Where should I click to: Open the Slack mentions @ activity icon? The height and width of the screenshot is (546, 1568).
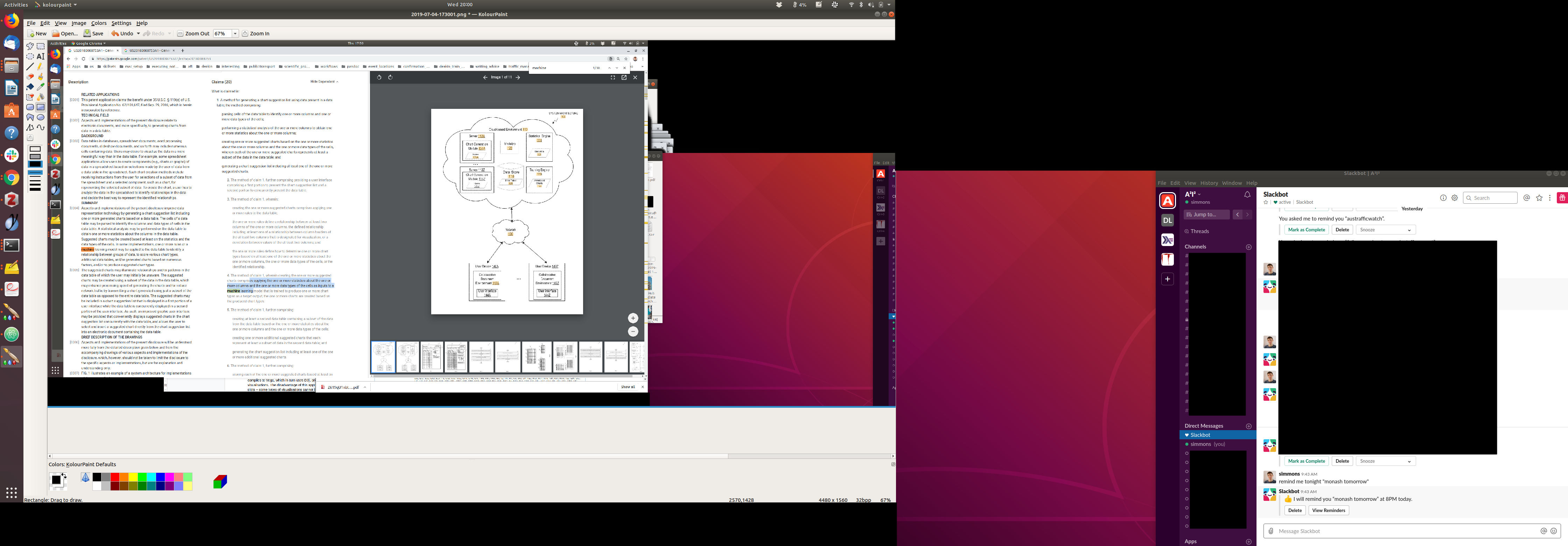pos(1527,198)
